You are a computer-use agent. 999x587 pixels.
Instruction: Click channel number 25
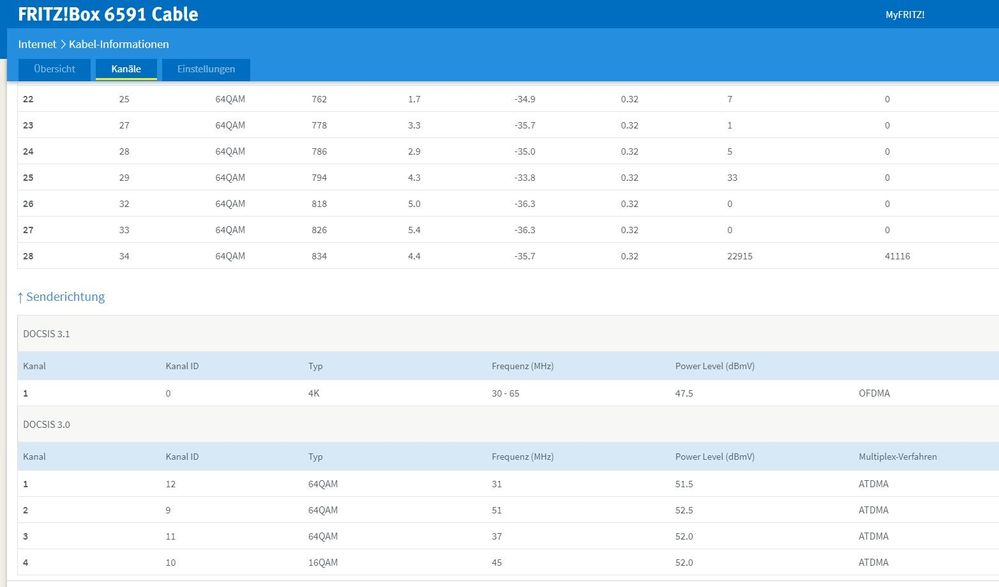[x=28, y=178]
